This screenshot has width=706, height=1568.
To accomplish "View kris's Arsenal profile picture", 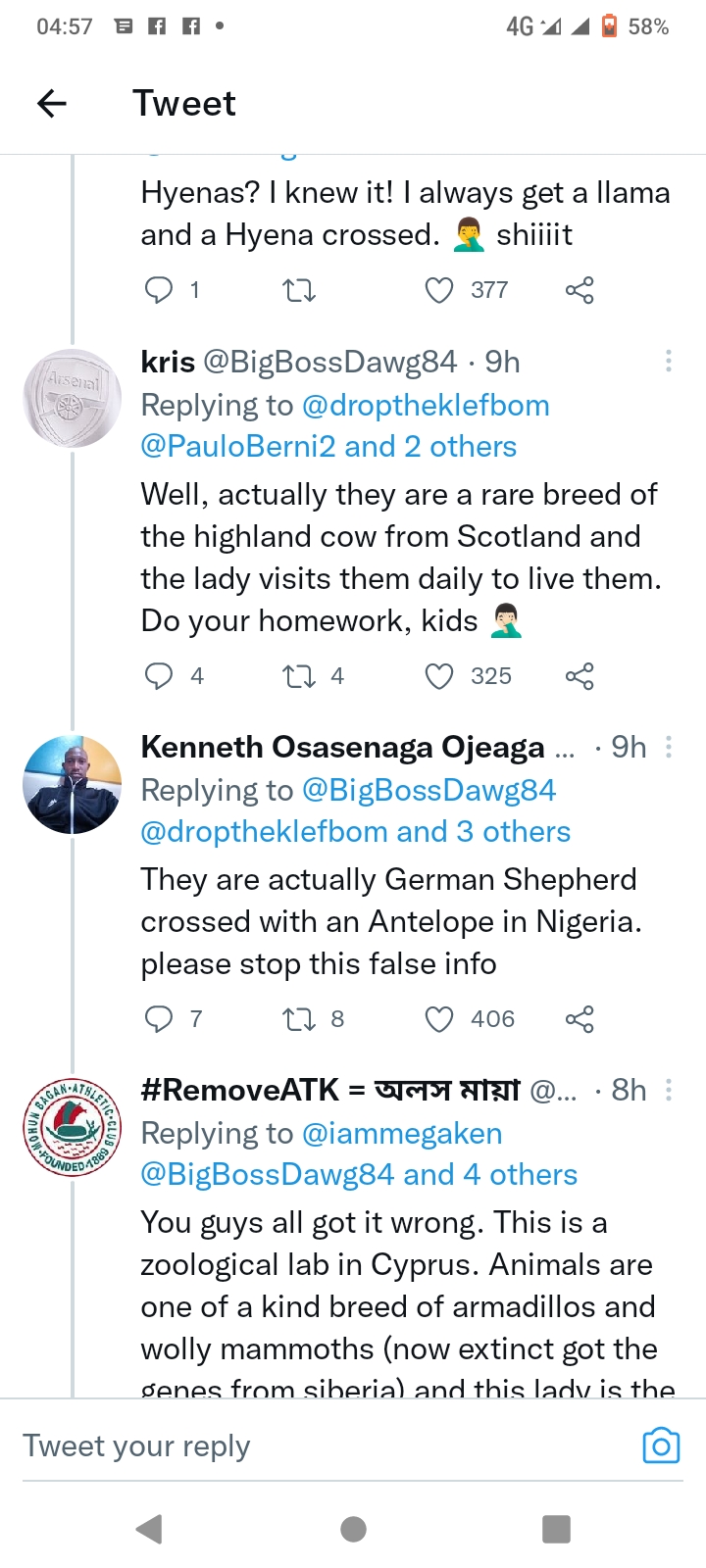I will point(73,398).
